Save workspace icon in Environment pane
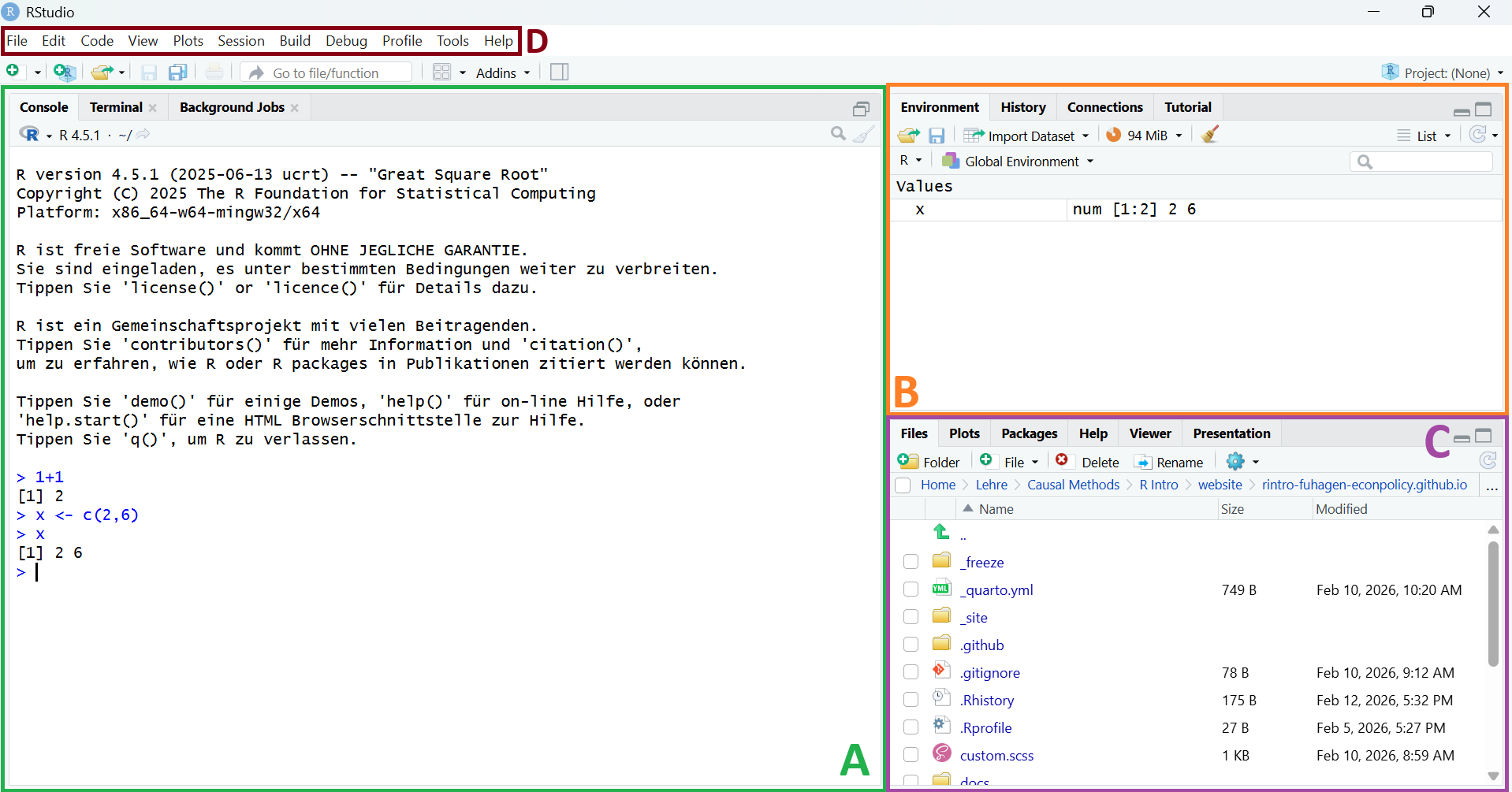The image size is (1512, 792). tap(937, 136)
